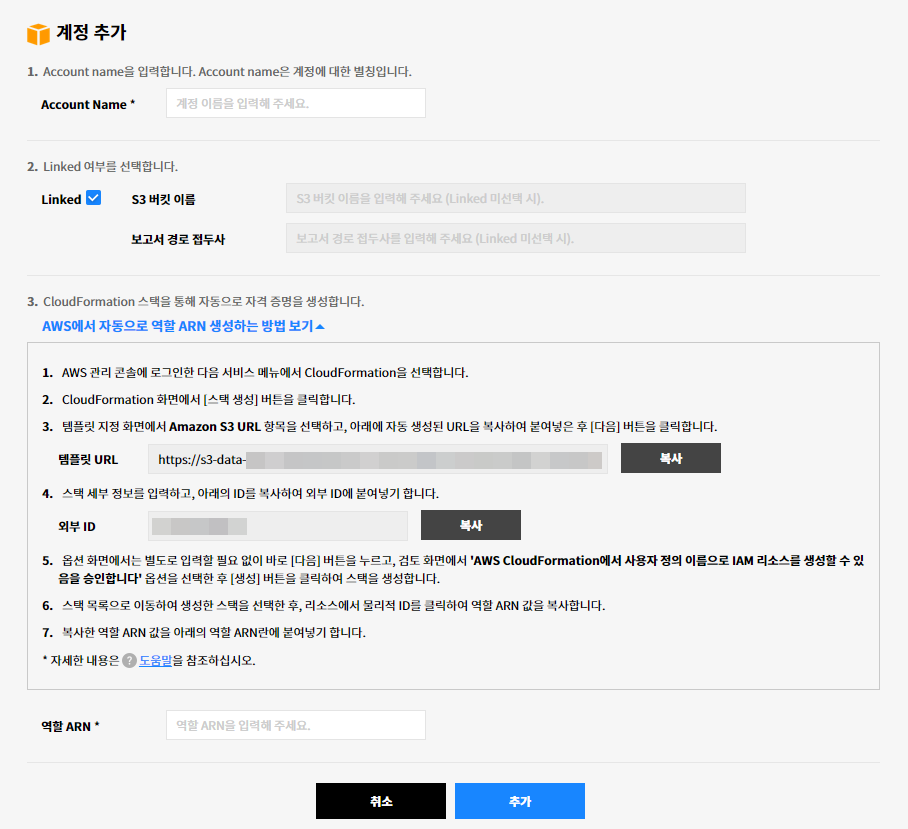Click the 역할 ARN input field
This screenshot has height=829, width=908.
295,725
